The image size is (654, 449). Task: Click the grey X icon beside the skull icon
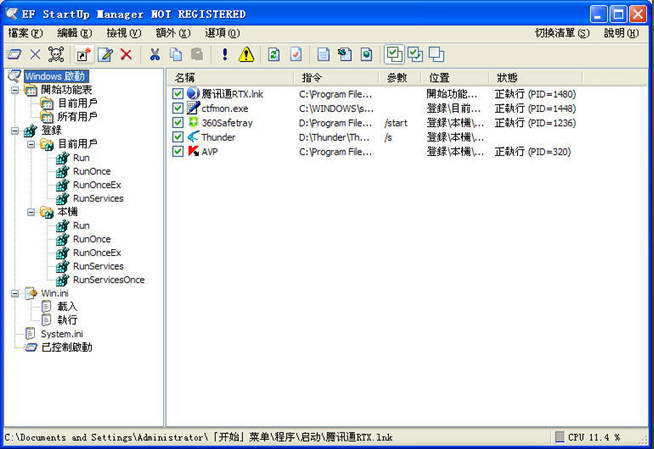tap(35, 54)
